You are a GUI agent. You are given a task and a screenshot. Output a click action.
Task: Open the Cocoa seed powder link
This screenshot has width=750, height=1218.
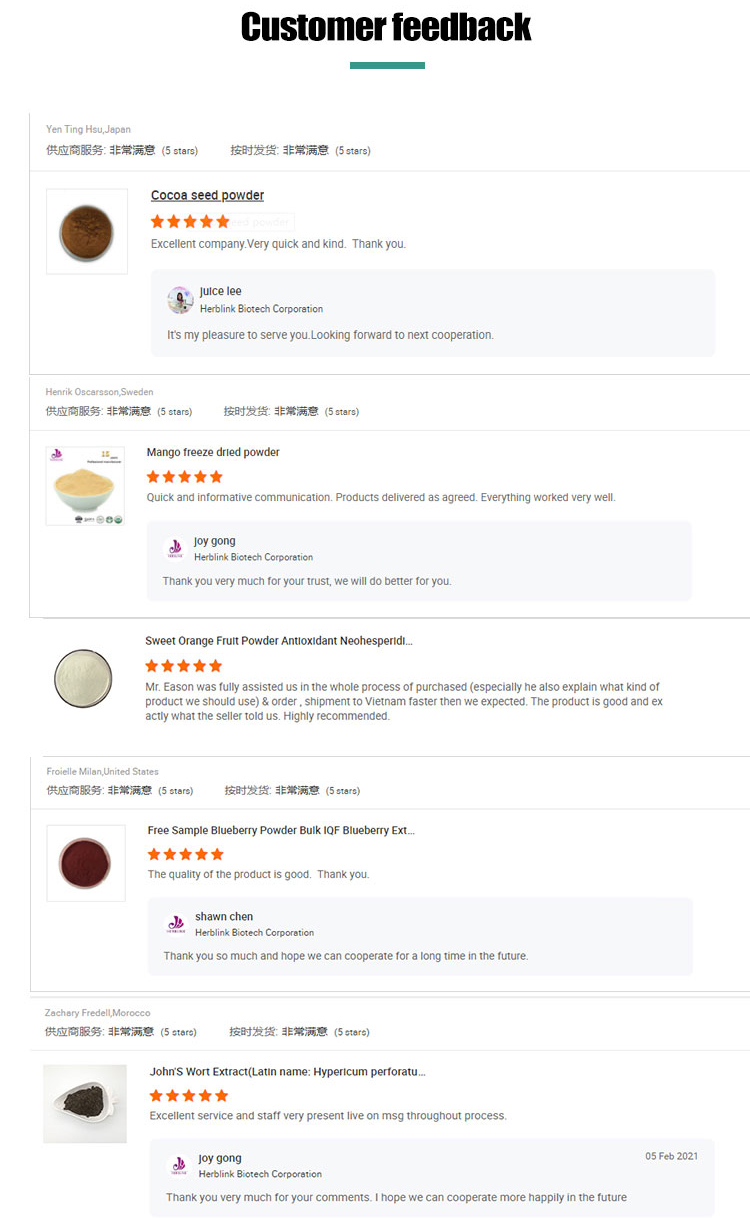pos(207,195)
